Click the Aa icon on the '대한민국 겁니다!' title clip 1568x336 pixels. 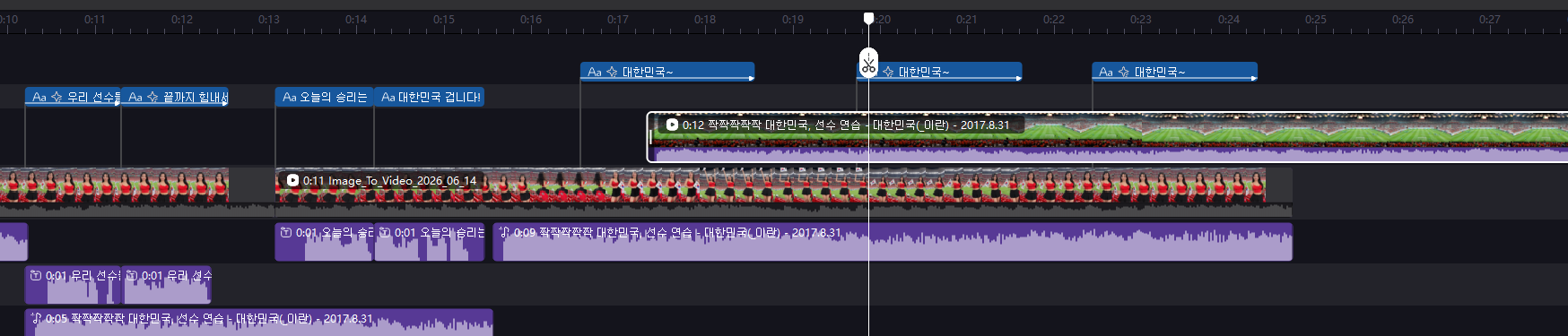(x=388, y=97)
